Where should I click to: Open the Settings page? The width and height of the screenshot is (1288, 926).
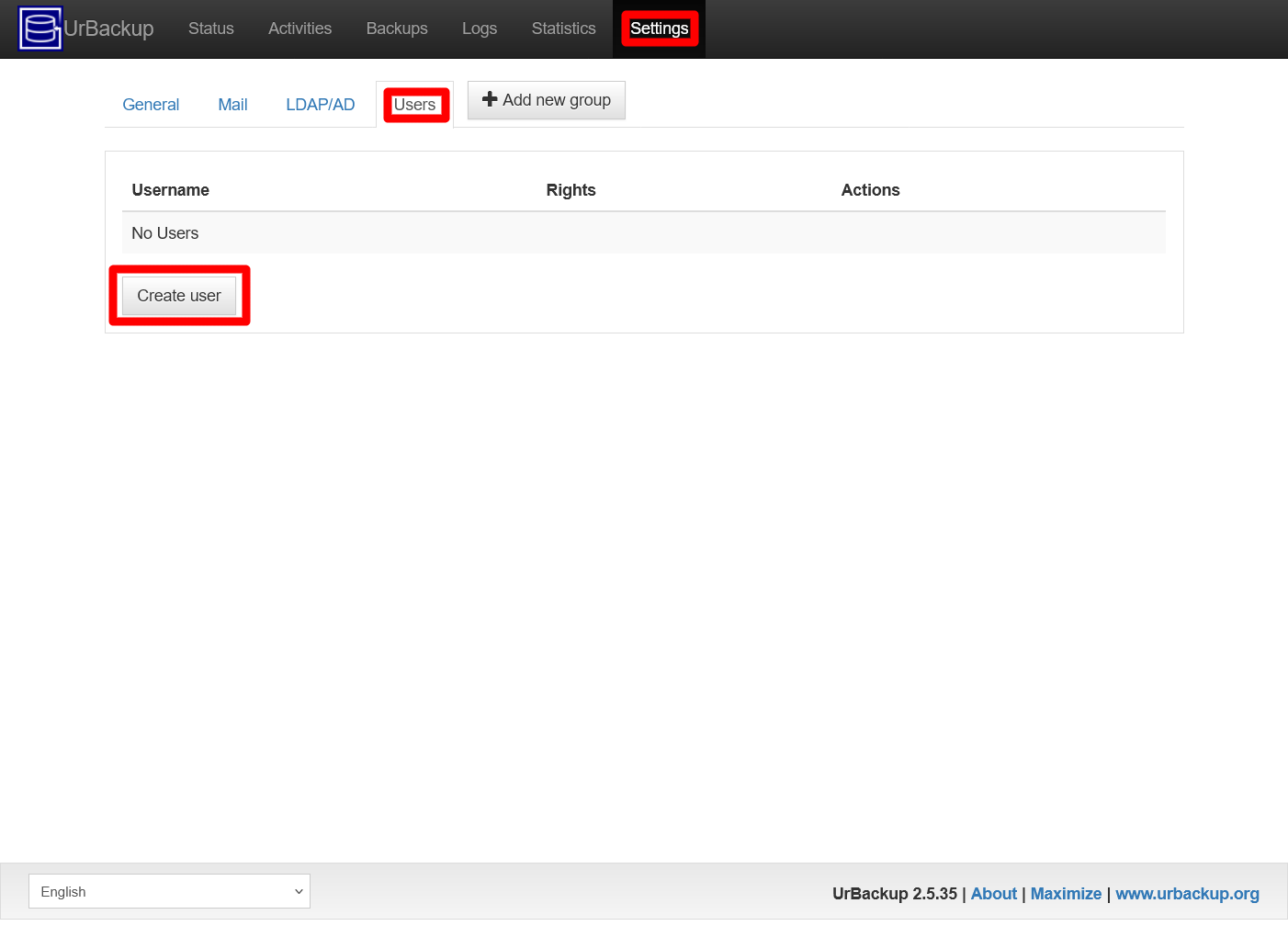pyautogui.click(x=660, y=28)
